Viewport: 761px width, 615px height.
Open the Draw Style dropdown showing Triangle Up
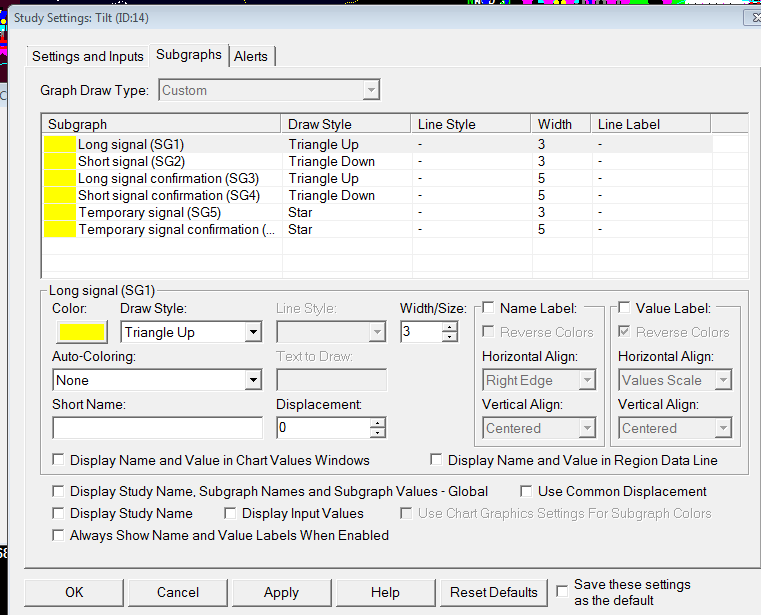191,332
